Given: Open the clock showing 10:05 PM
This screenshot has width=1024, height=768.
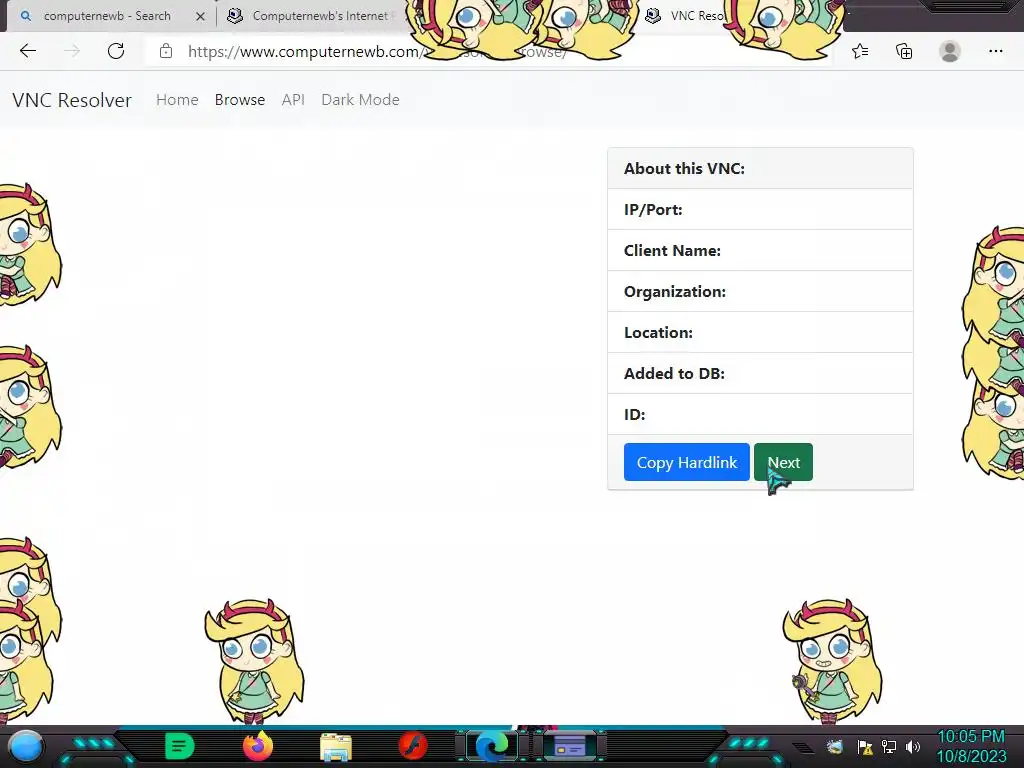Looking at the screenshot, I should click(x=971, y=746).
